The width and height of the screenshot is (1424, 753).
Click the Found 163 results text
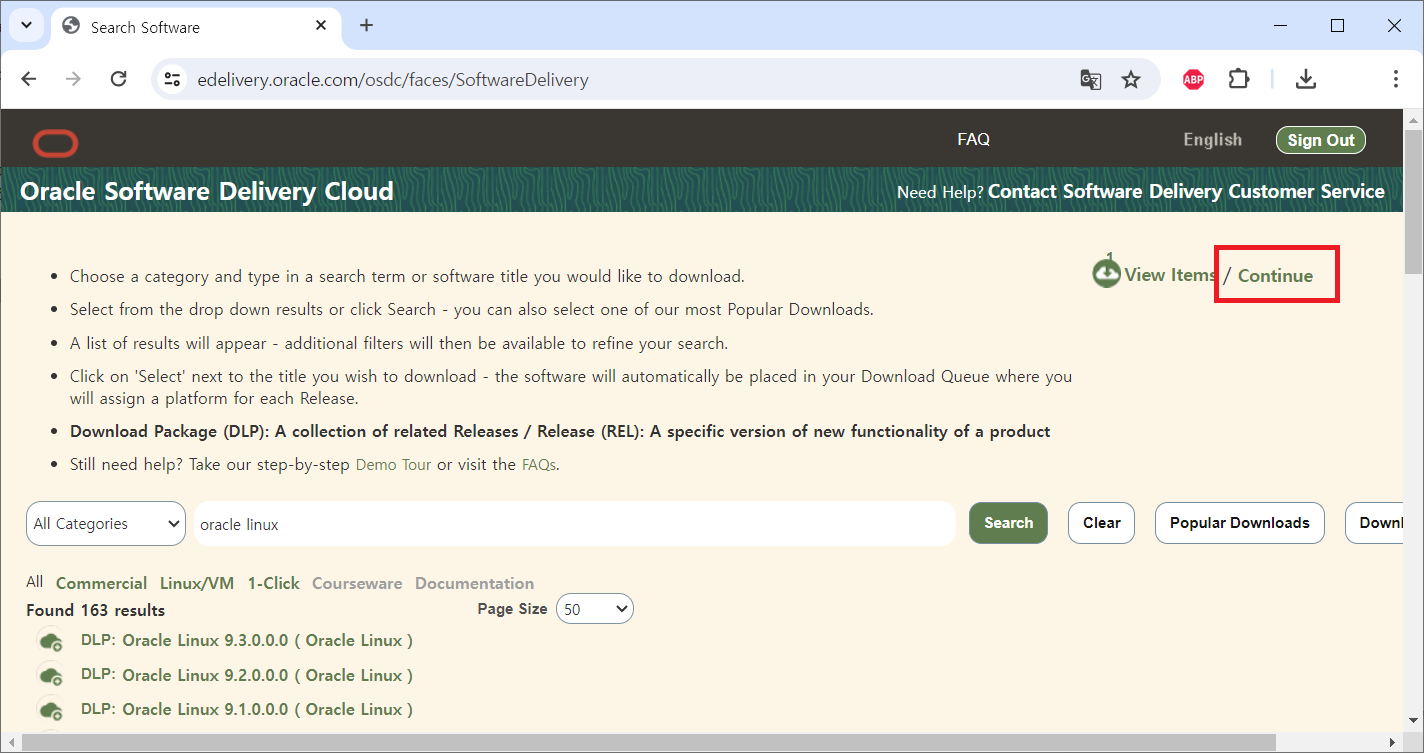pyautogui.click(x=95, y=610)
